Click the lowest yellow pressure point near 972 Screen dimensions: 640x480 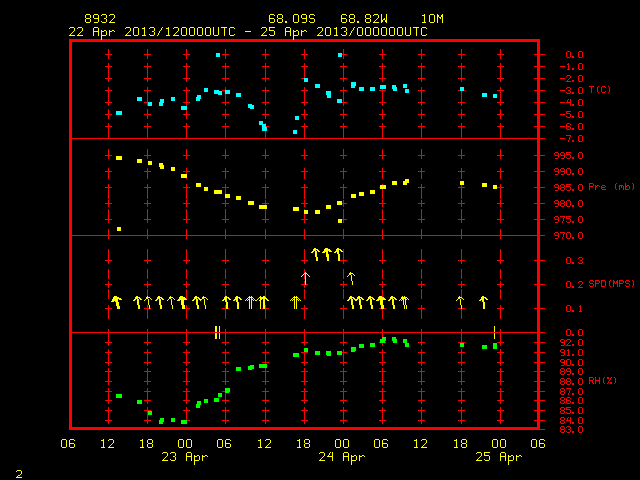119,229
